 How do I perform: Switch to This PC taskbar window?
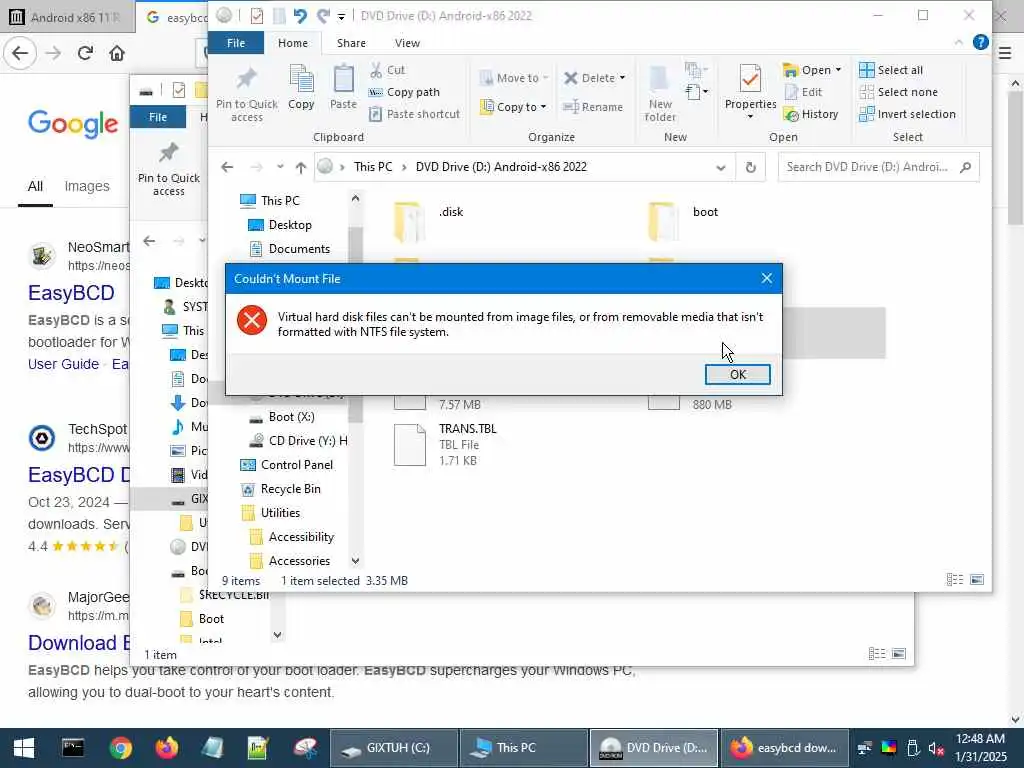click(524, 748)
